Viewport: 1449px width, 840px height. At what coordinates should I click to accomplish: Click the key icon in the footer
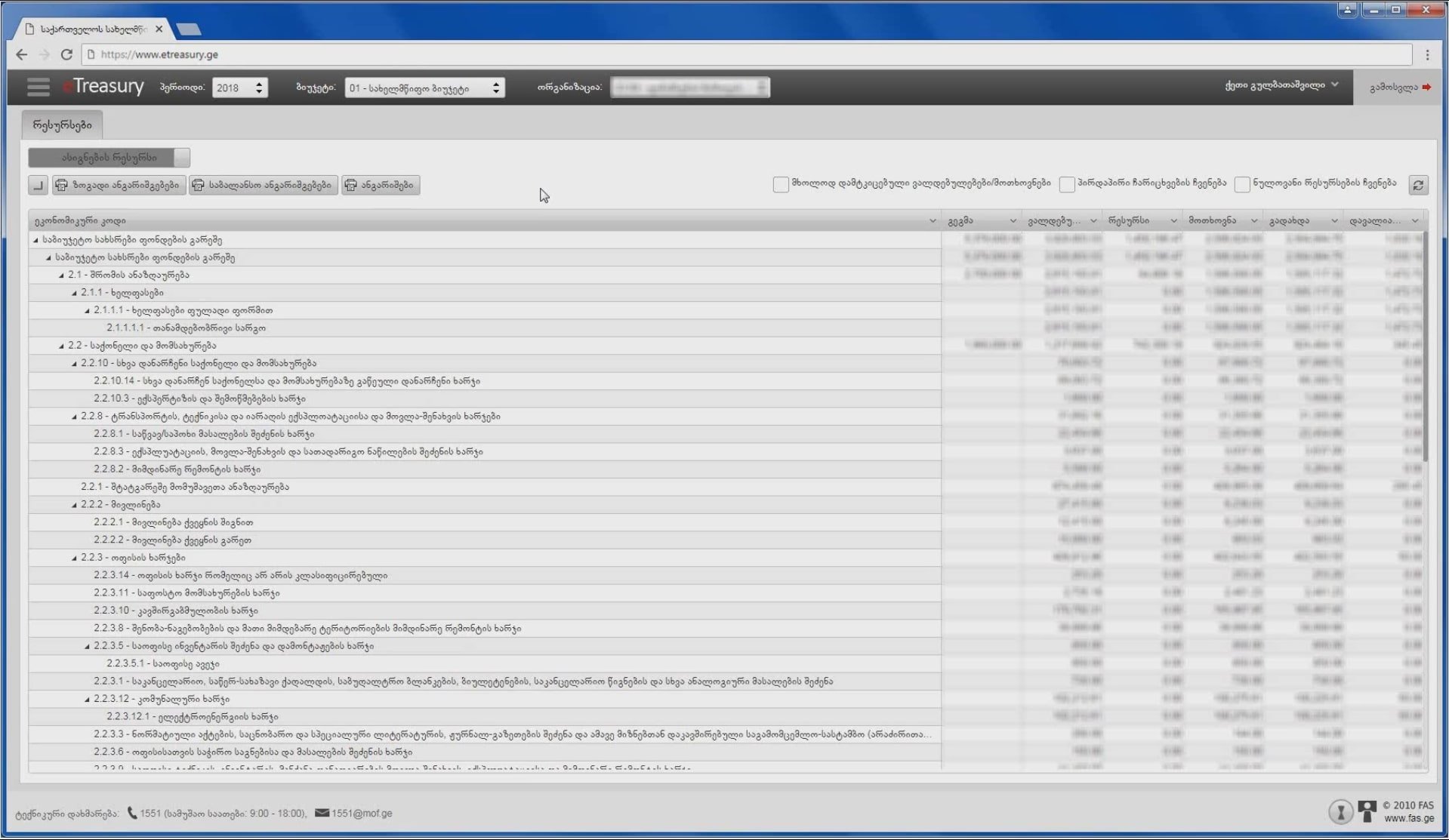click(1340, 812)
